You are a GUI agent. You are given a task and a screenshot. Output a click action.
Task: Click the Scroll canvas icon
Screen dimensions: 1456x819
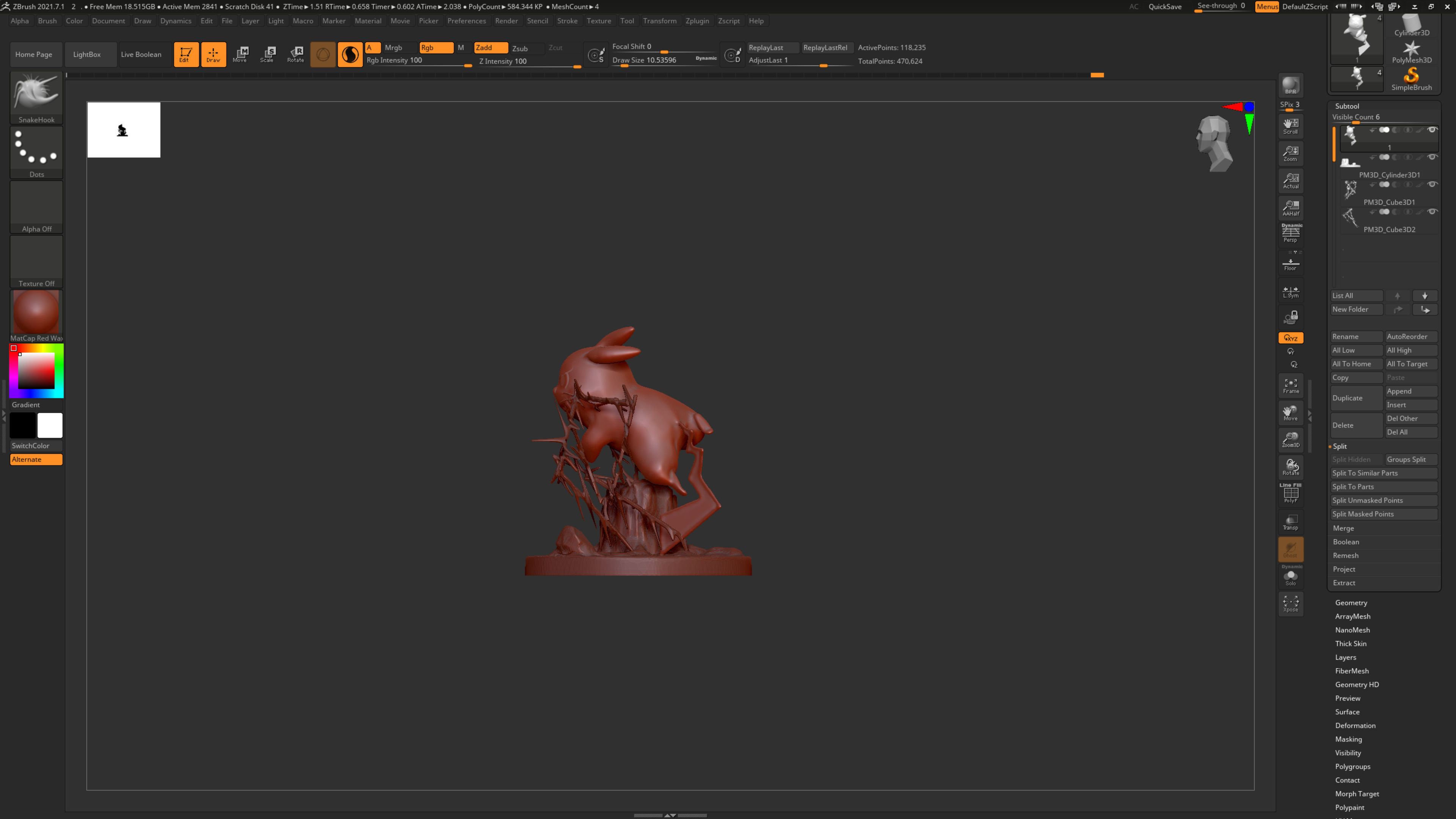(x=1290, y=126)
